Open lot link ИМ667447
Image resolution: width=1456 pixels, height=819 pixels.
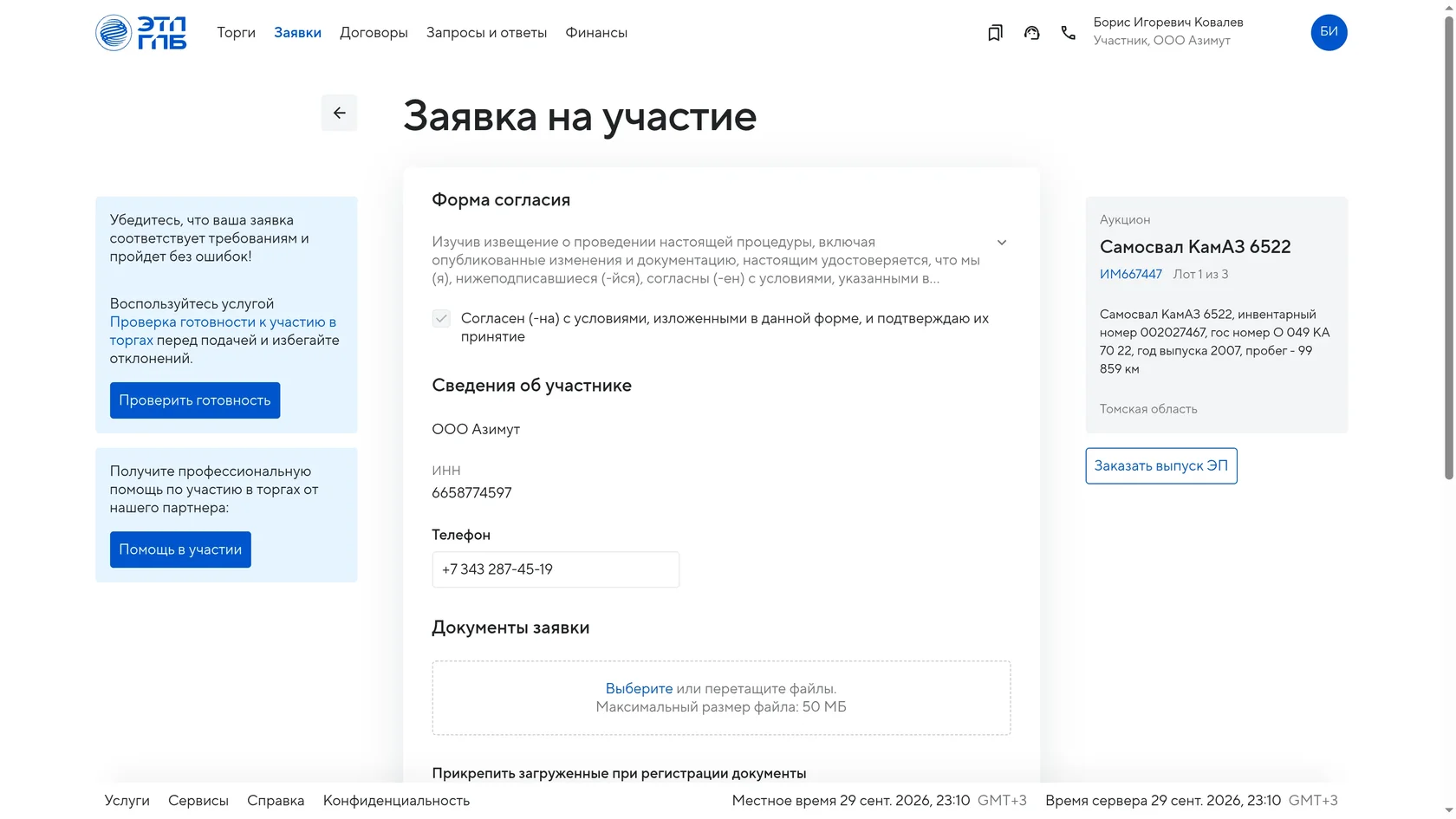pyautogui.click(x=1130, y=274)
